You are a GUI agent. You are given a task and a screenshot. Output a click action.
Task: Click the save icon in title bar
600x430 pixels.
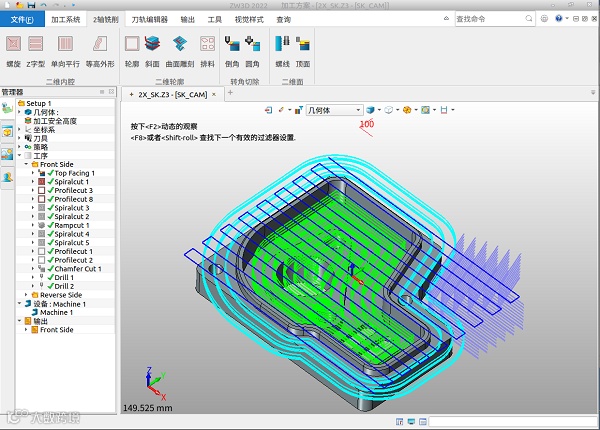point(31,5)
